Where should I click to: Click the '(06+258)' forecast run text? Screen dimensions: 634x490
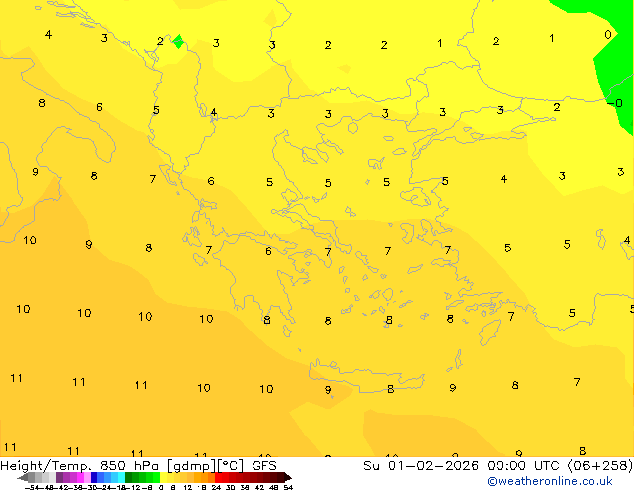(x=600, y=466)
